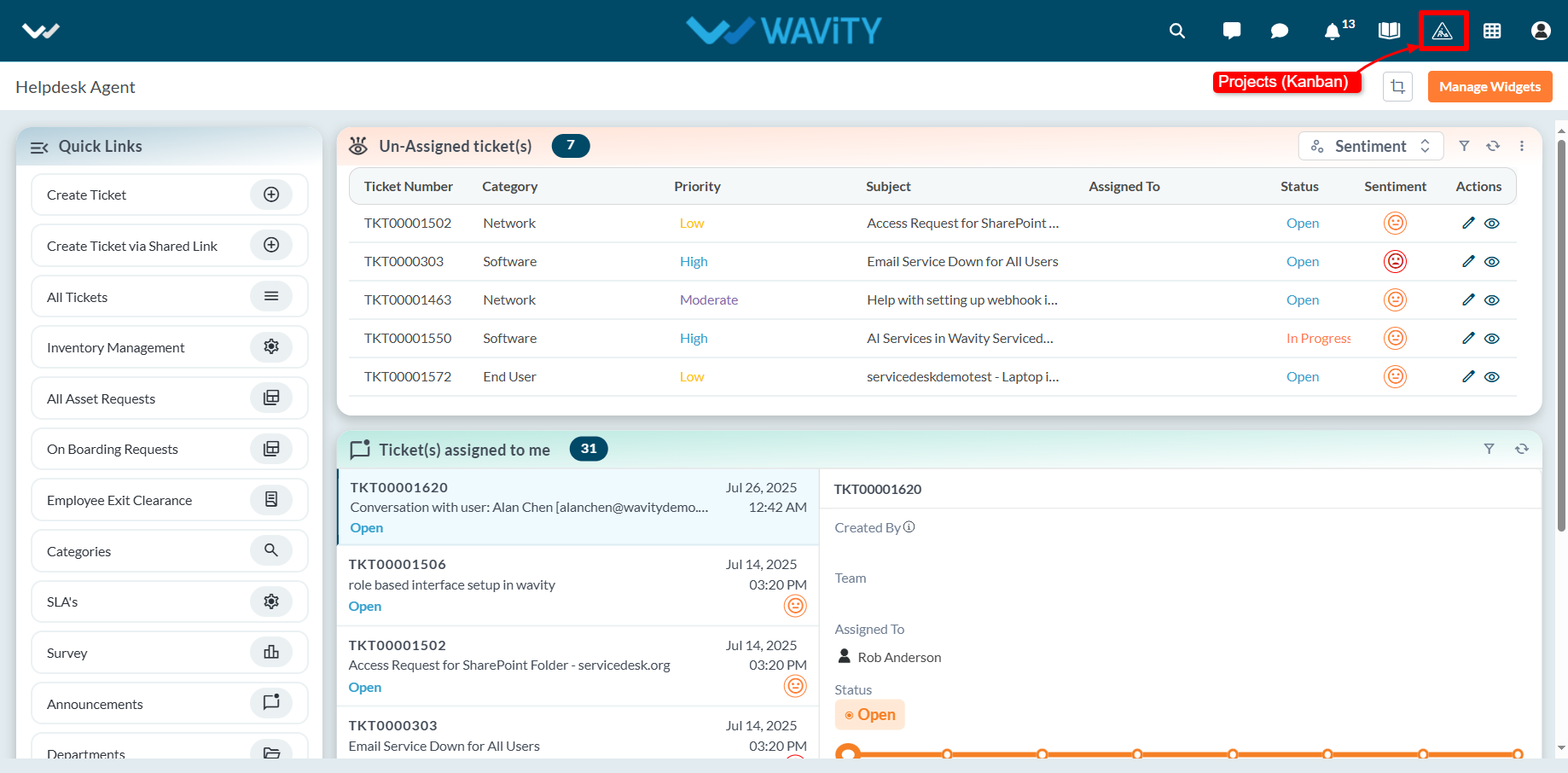
Task: Click the Priority column header
Action: coord(697,186)
